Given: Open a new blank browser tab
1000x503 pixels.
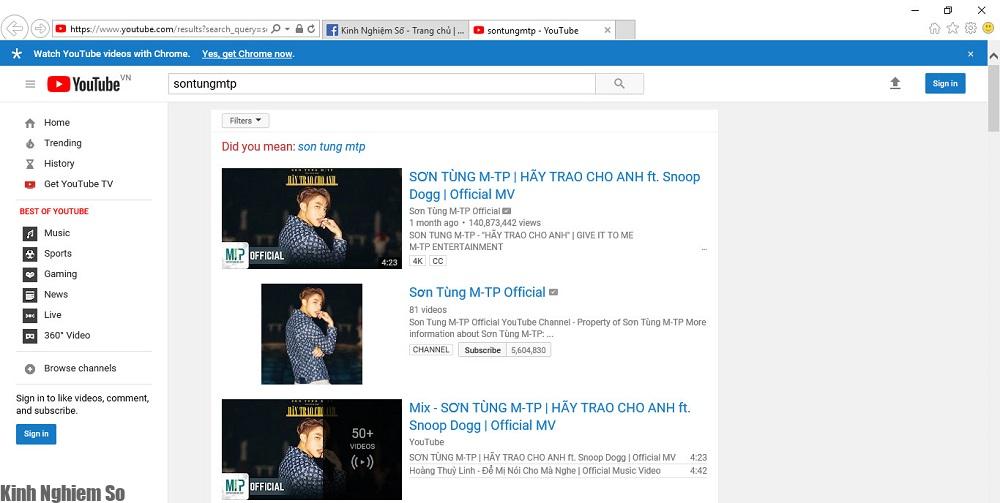Looking at the screenshot, I should [x=626, y=30].
